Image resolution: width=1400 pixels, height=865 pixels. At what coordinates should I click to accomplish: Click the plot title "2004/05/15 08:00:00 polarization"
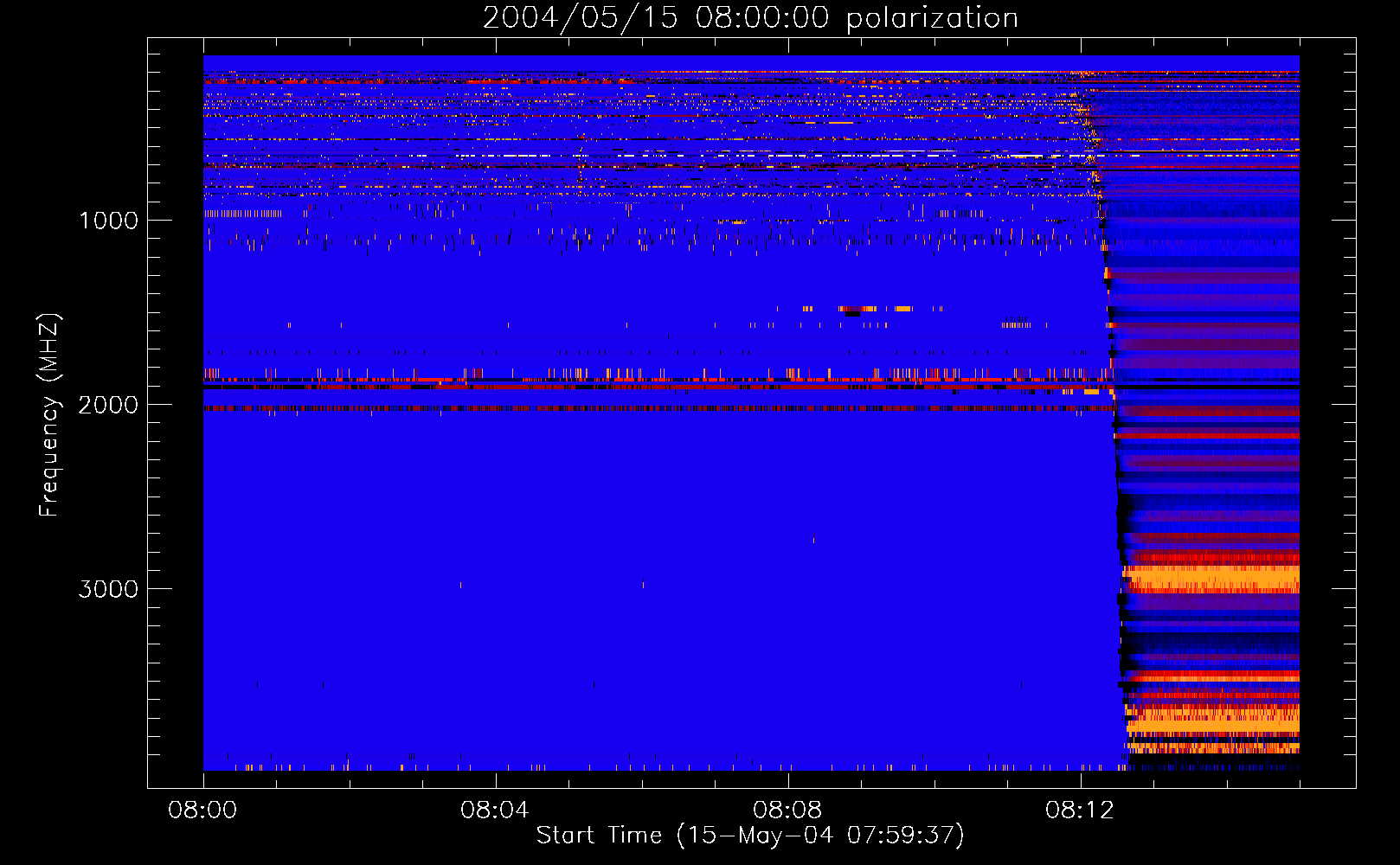point(750,18)
